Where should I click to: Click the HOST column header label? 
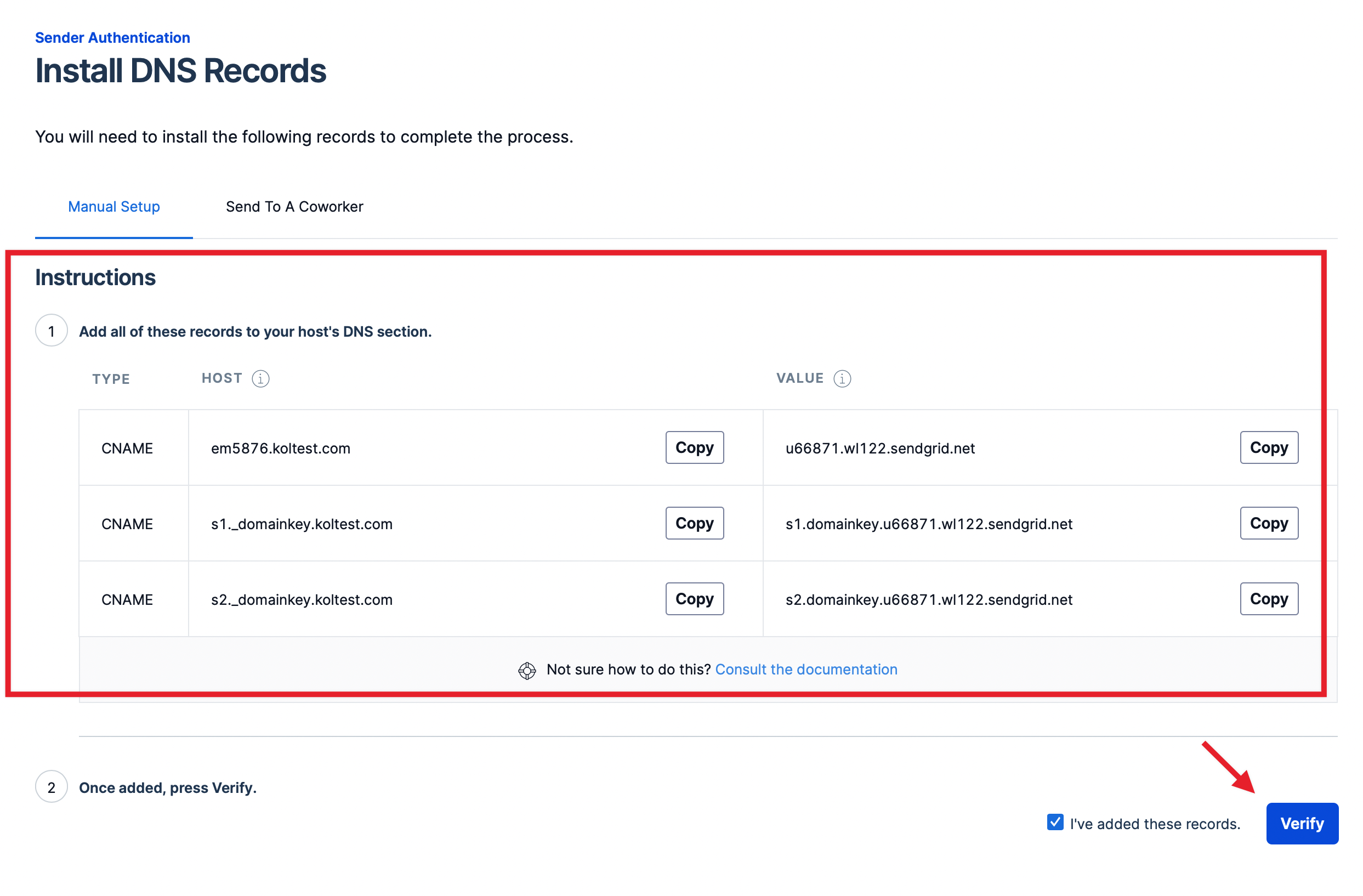coord(222,378)
